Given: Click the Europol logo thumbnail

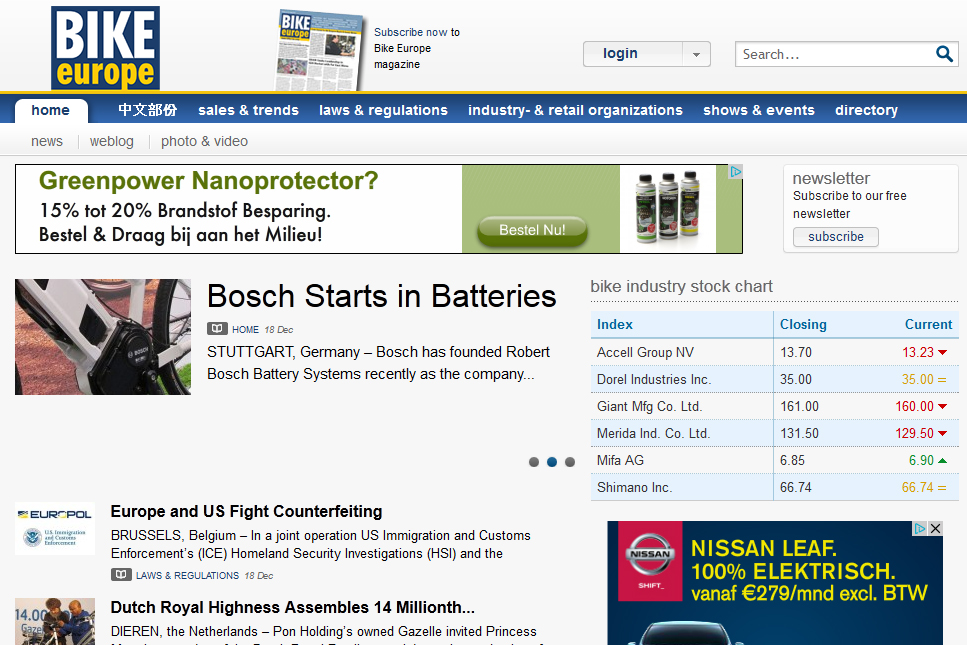Looking at the screenshot, I should click(x=55, y=528).
